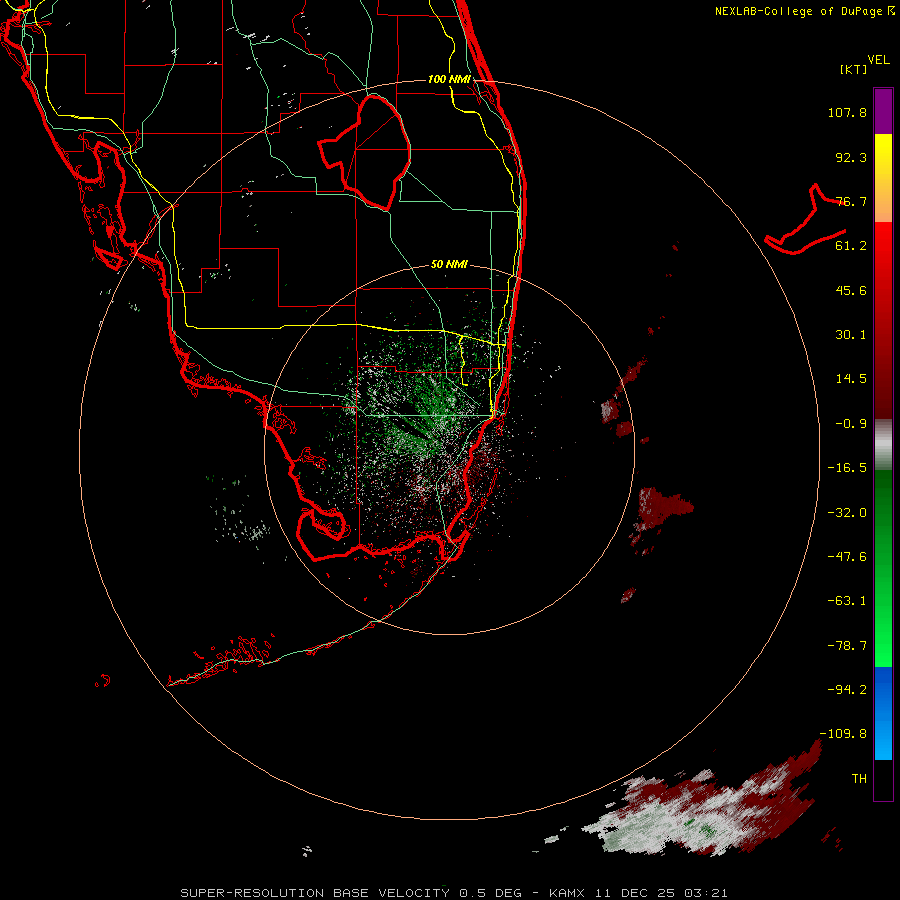Click the -109.8 legend value
The image size is (900, 900).
843,734
